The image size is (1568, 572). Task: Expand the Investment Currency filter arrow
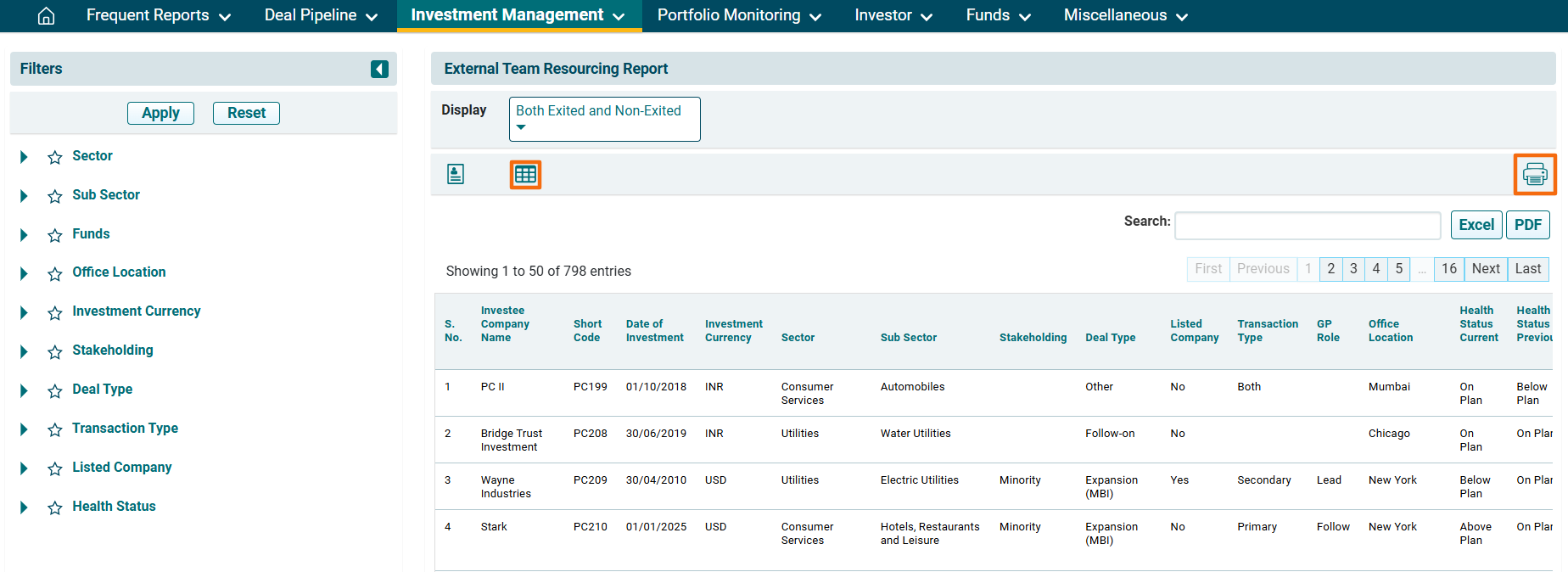pyautogui.click(x=24, y=312)
